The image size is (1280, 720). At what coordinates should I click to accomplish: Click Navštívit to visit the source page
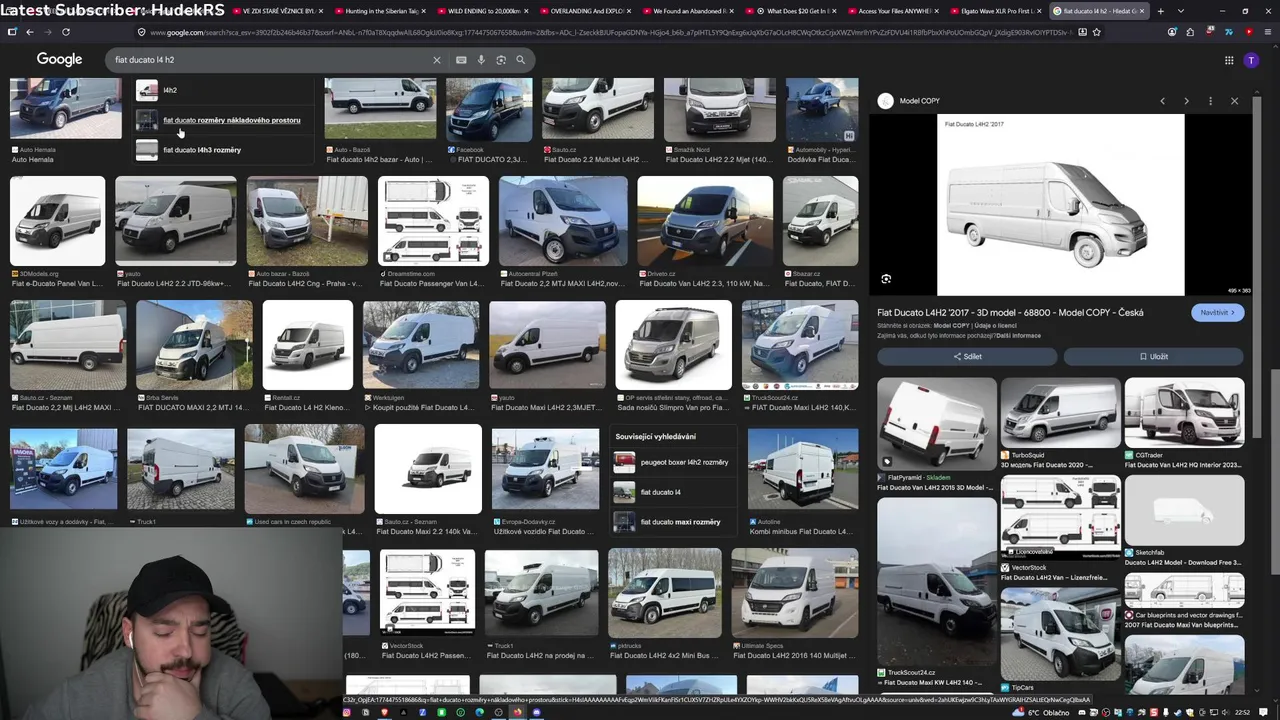pyautogui.click(x=1217, y=313)
